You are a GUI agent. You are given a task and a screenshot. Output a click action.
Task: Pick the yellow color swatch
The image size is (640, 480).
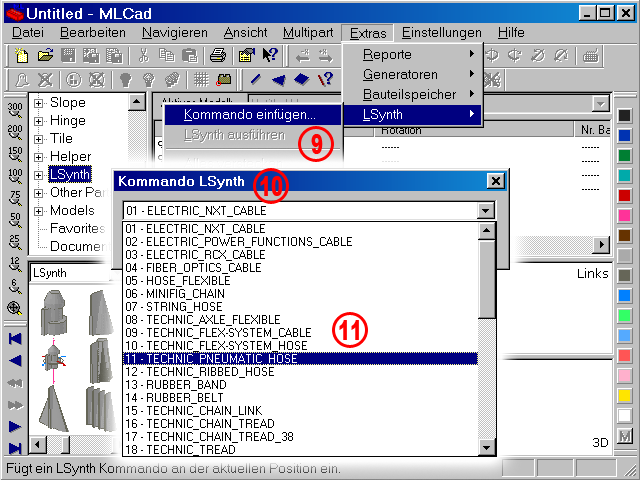tap(624, 396)
